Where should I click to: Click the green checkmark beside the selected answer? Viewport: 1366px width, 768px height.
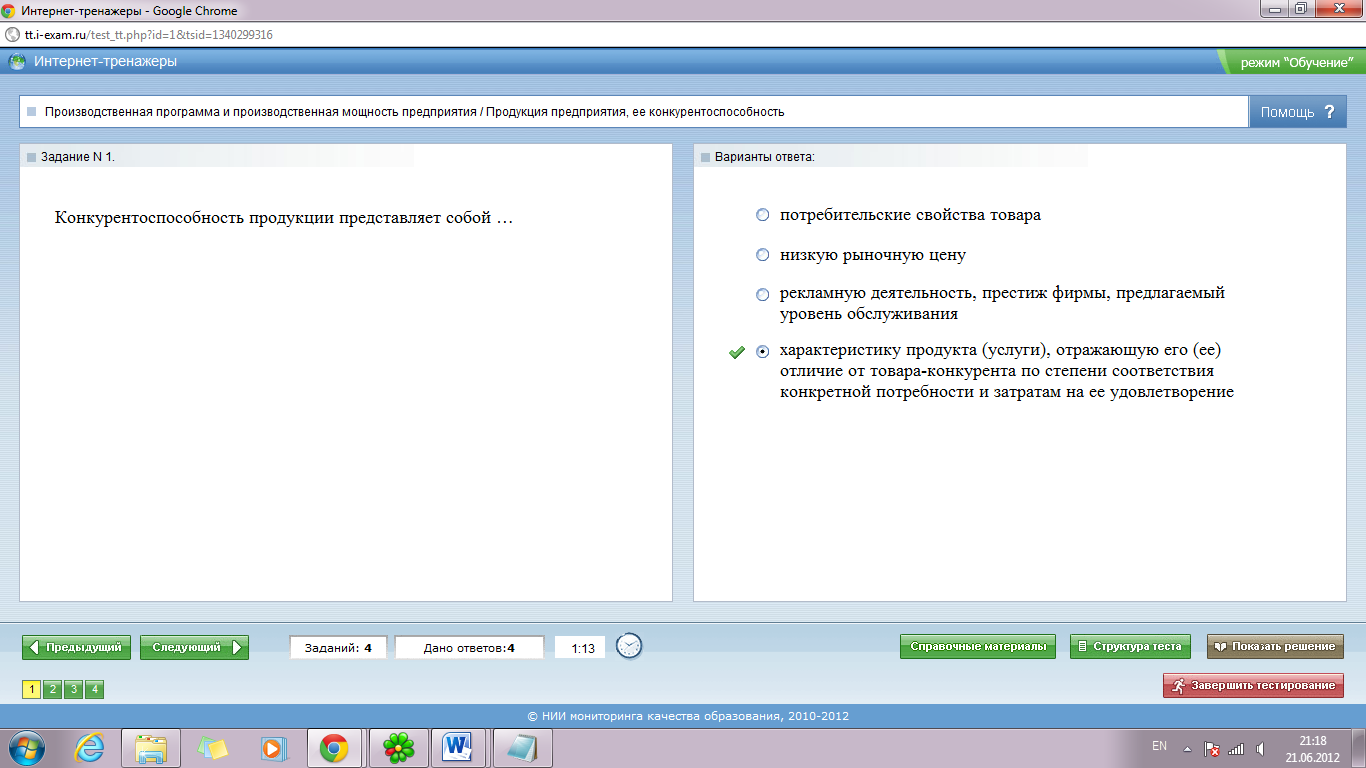tap(737, 352)
